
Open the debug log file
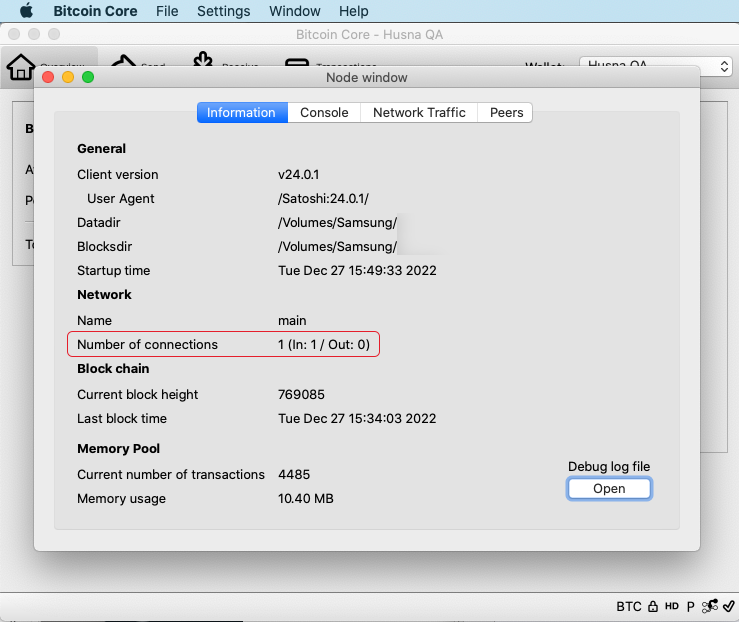(609, 489)
